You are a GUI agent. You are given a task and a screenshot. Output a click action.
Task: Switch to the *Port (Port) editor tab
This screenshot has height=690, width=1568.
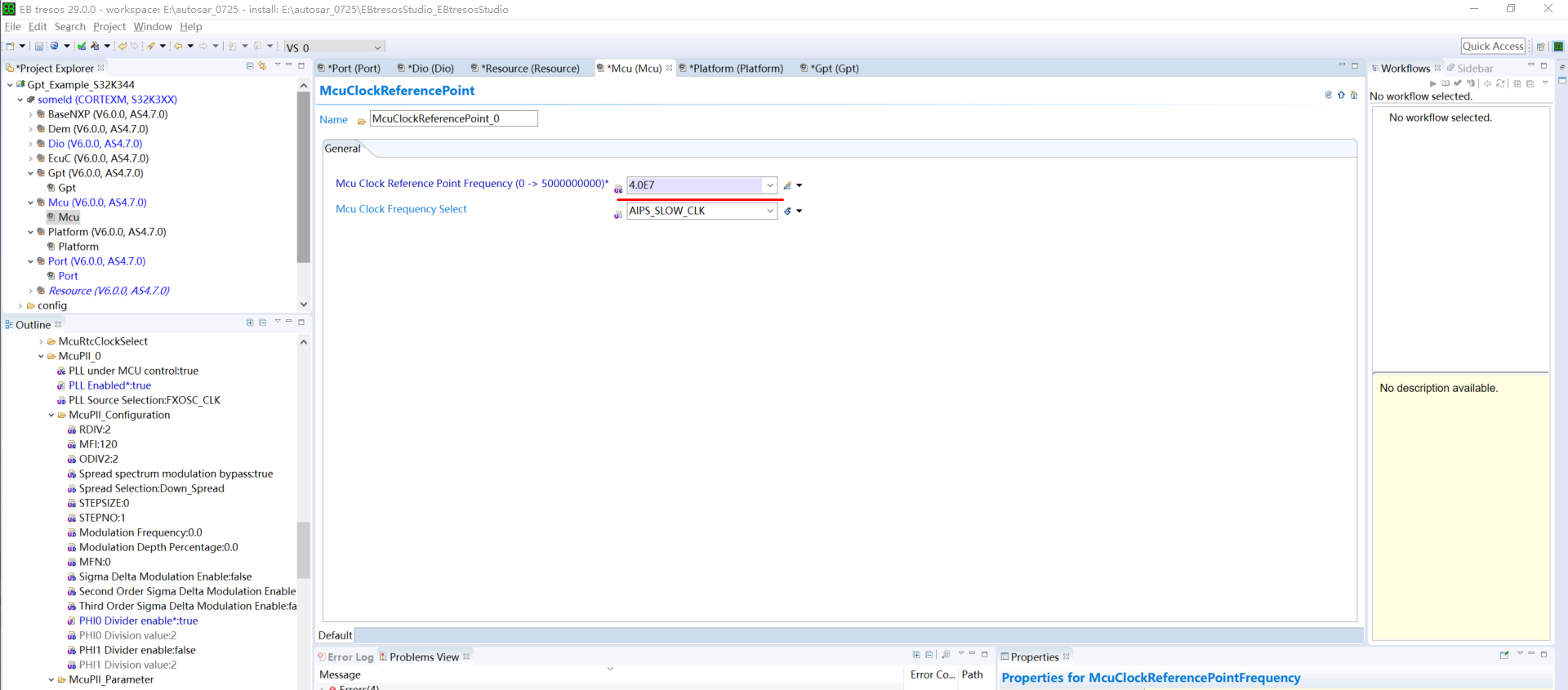point(350,68)
